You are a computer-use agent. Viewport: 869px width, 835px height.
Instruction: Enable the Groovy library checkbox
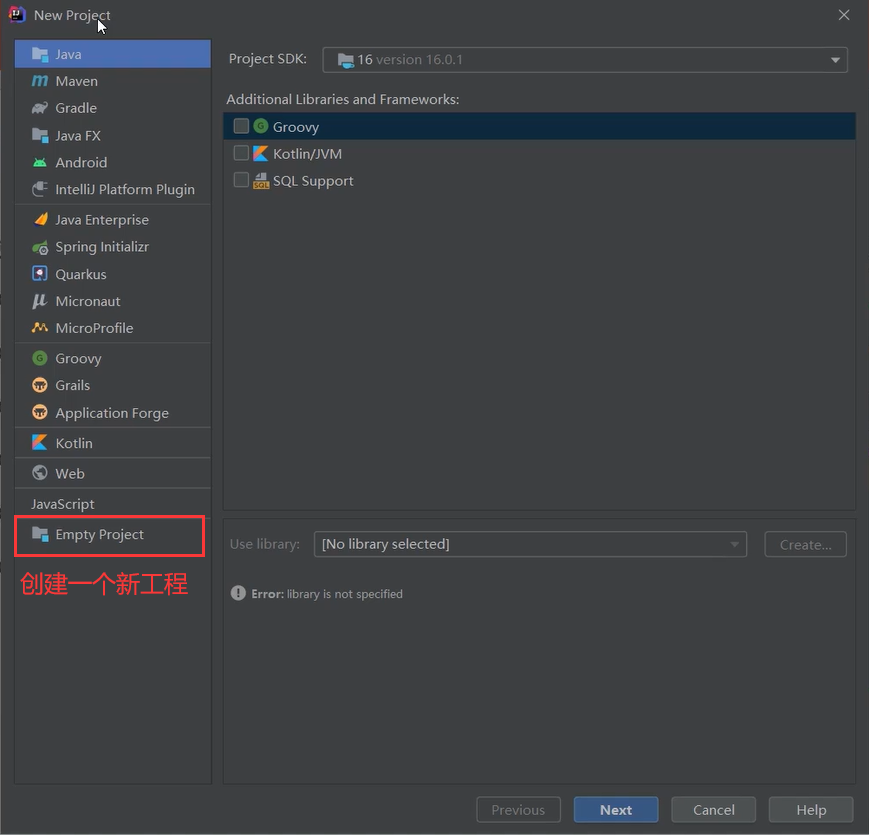click(241, 126)
